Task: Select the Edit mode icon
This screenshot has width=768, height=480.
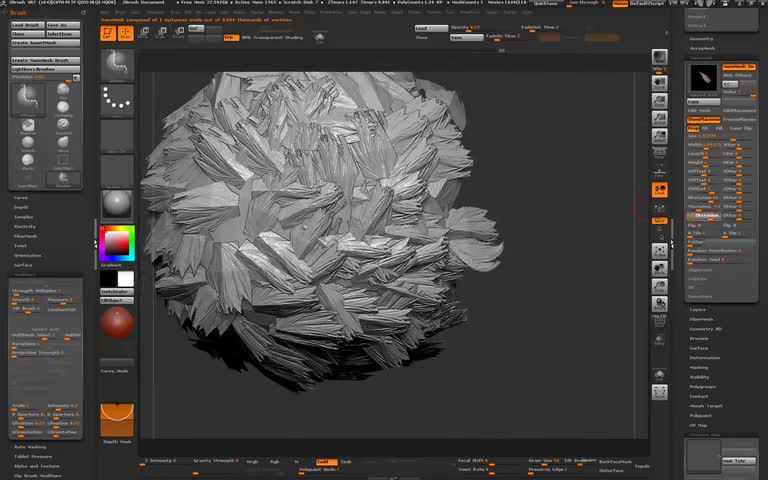Action: (x=108, y=33)
